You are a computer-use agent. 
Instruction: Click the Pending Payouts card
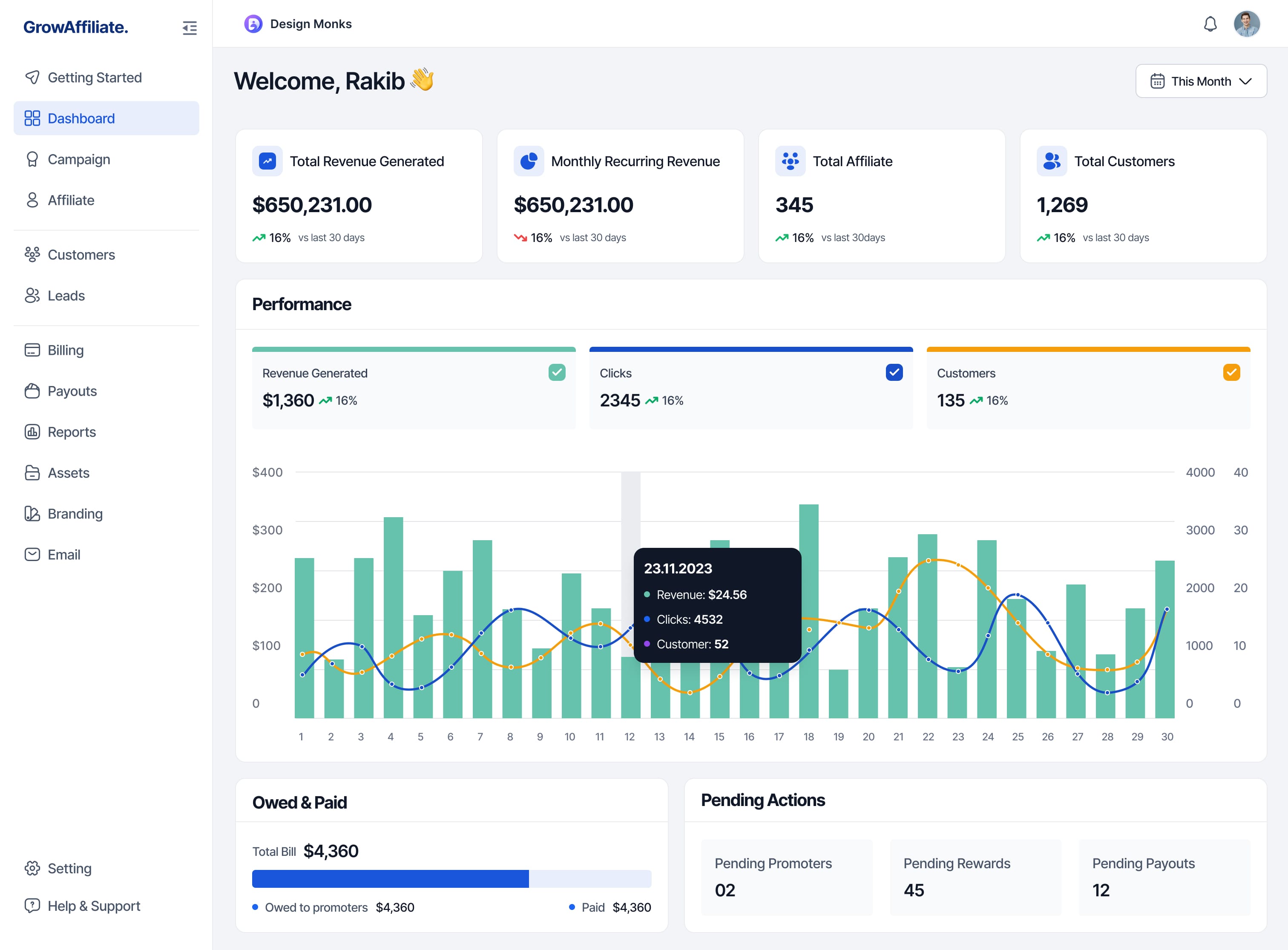click(x=1164, y=877)
